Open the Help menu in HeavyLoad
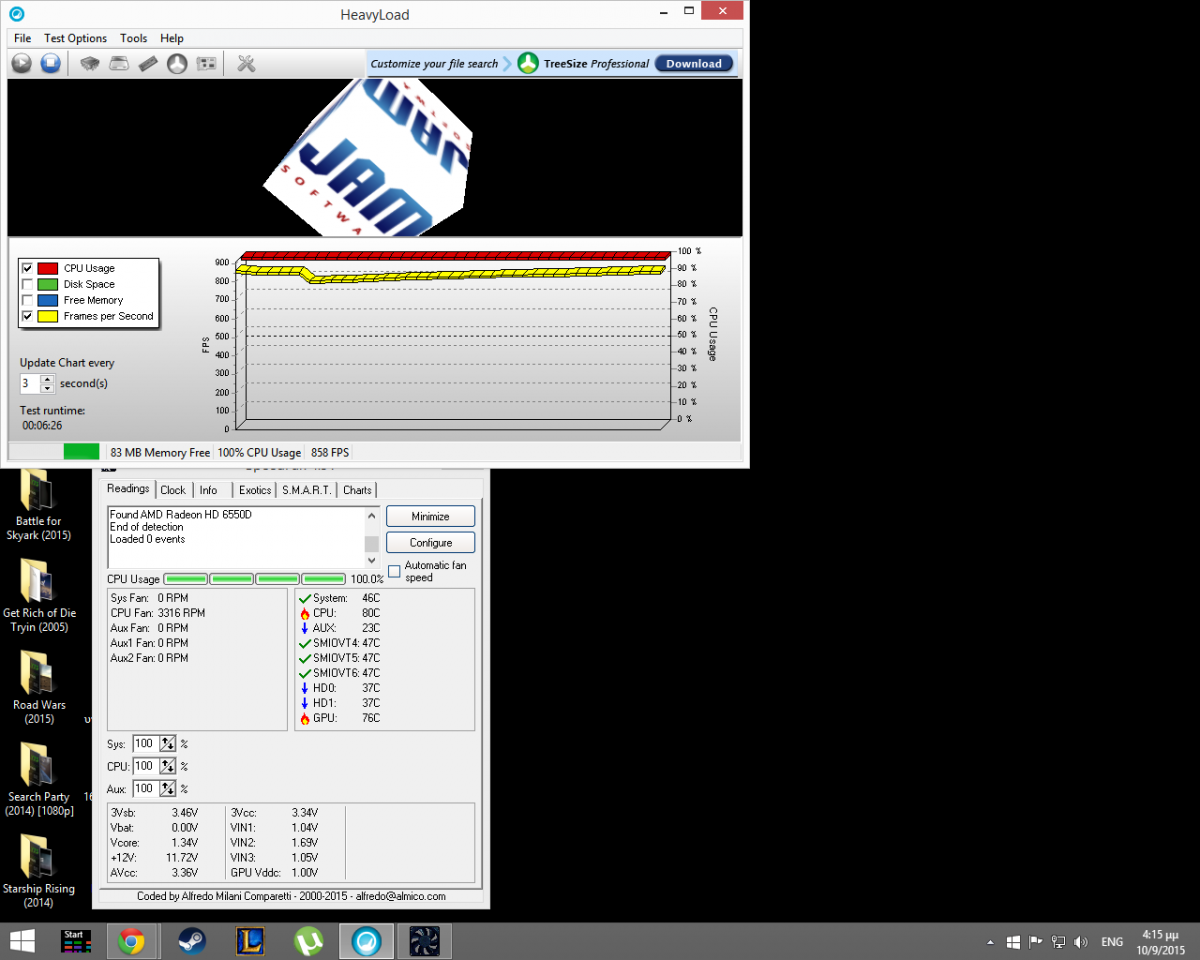 click(172, 38)
